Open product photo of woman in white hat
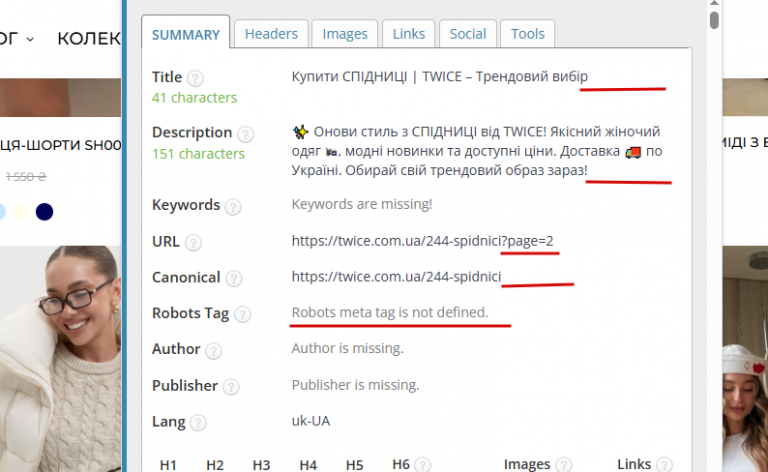Screen dimensions: 768x472 point(745,359)
